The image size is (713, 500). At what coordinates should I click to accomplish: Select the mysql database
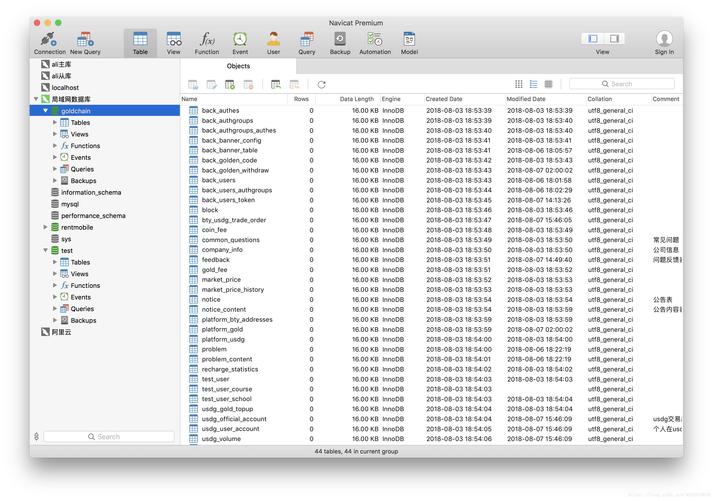[70, 204]
